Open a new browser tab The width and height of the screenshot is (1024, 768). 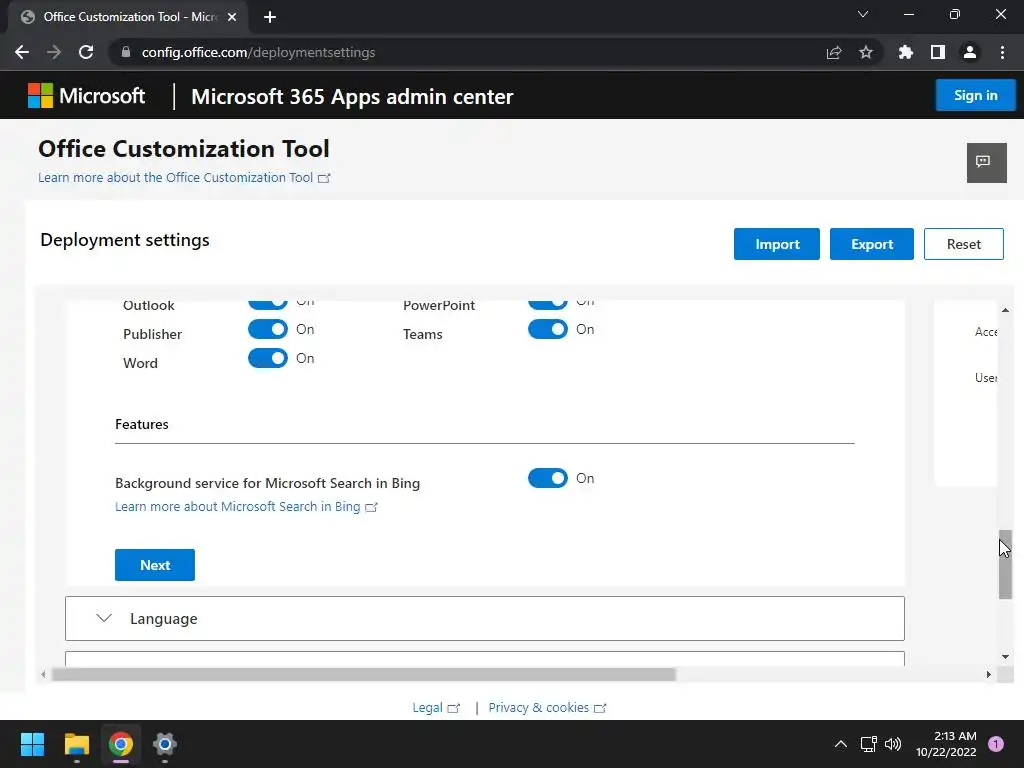270,17
